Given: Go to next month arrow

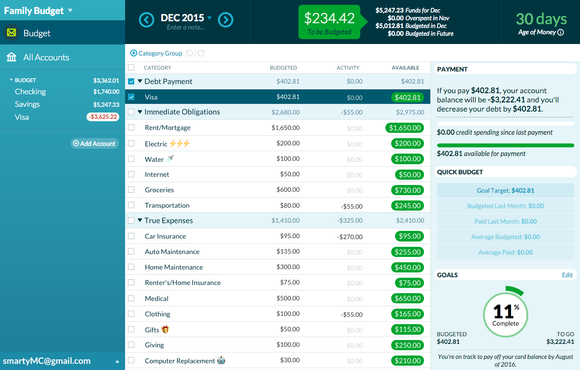Looking at the screenshot, I should 226,20.
